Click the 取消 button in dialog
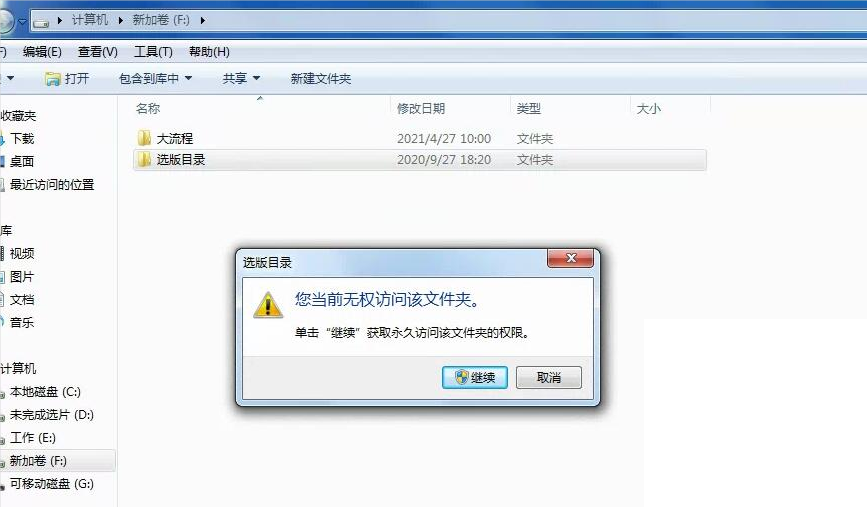867x507 pixels. coord(549,378)
